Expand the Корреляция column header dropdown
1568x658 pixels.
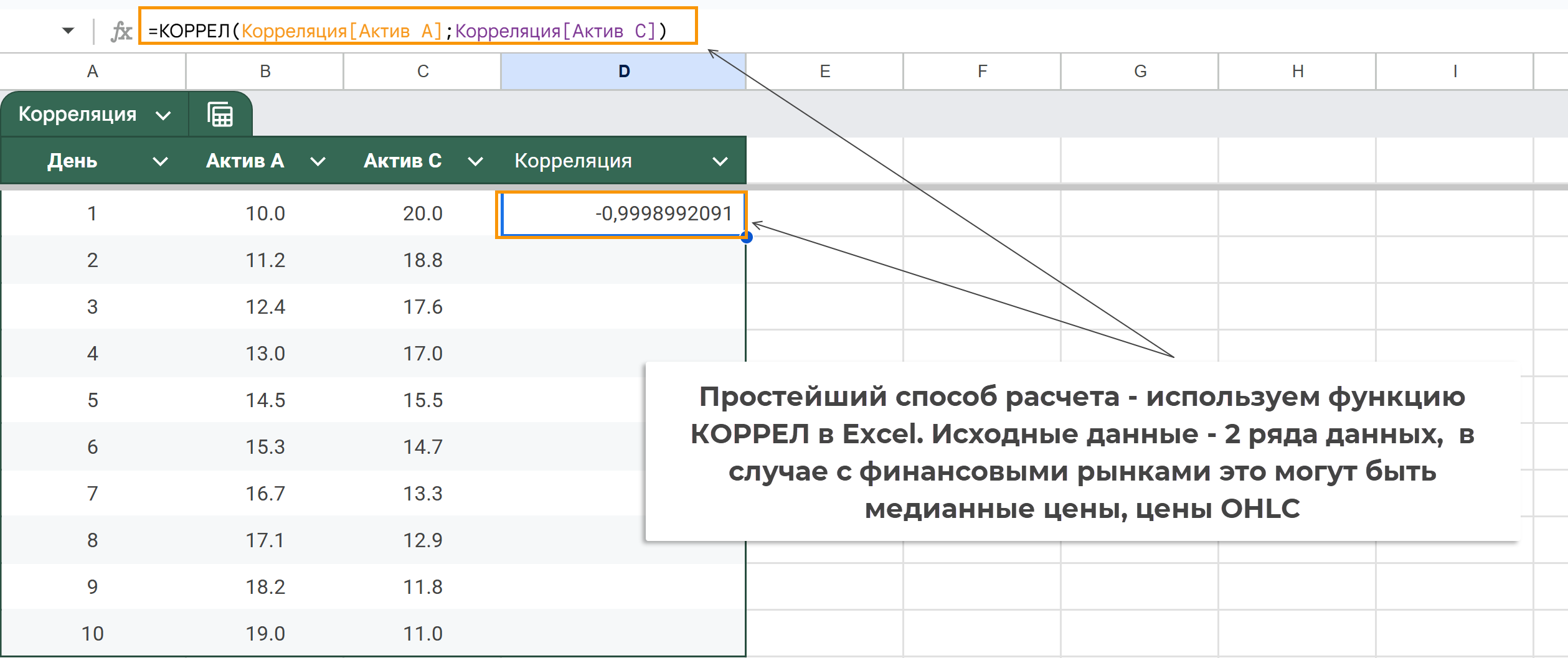(720, 162)
